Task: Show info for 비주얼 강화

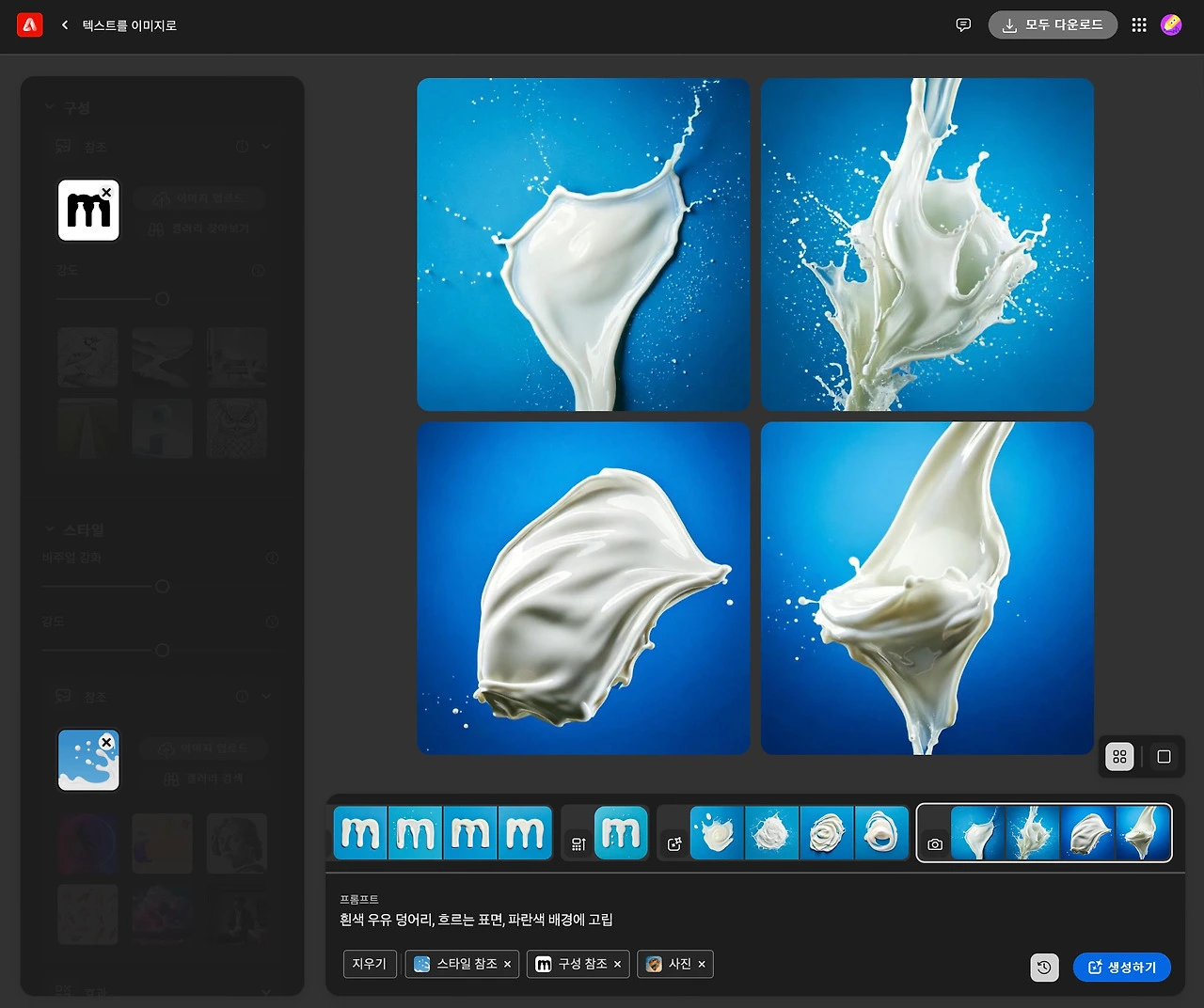Action: tap(272, 559)
